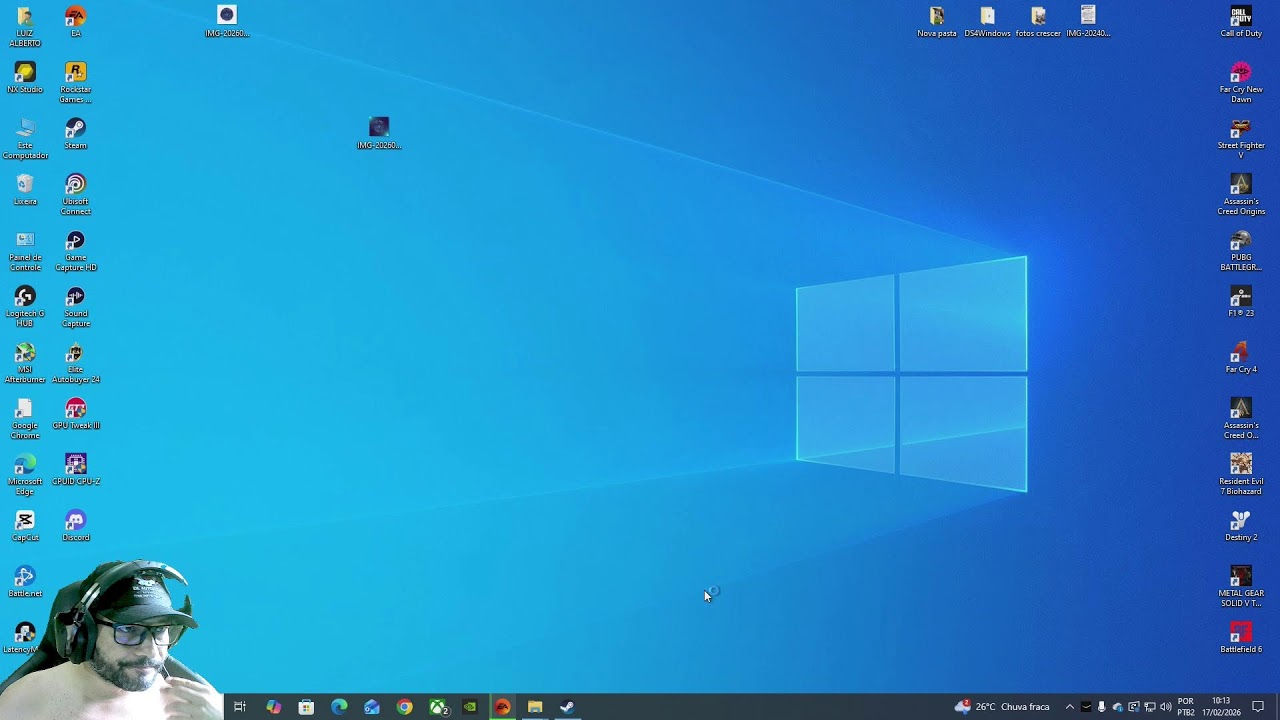
Task: Select the Este Computador icon
Action: pyautogui.click(x=25, y=139)
